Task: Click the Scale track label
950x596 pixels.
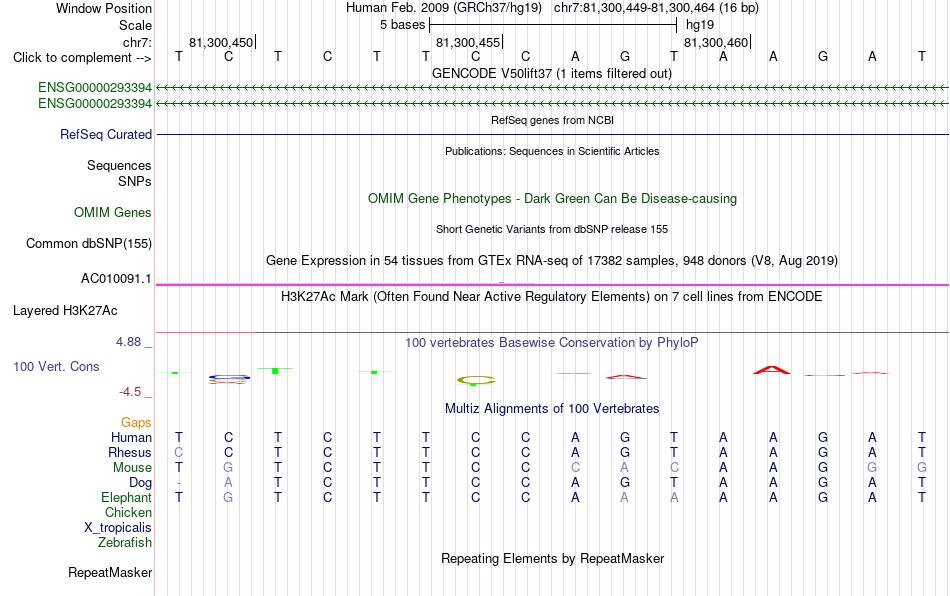Action: coord(135,25)
